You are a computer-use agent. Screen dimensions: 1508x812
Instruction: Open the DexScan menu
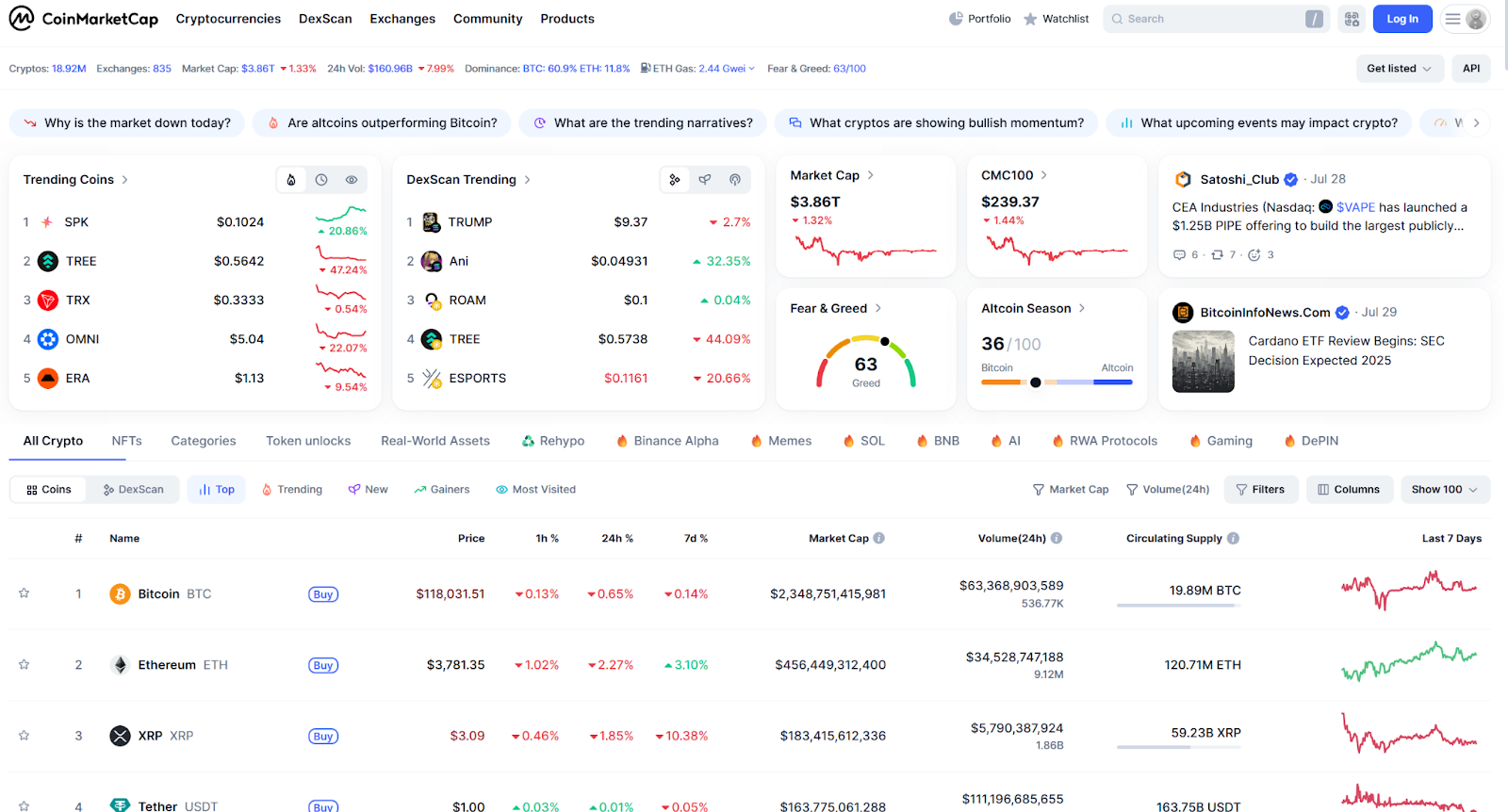tap(325, 19)
